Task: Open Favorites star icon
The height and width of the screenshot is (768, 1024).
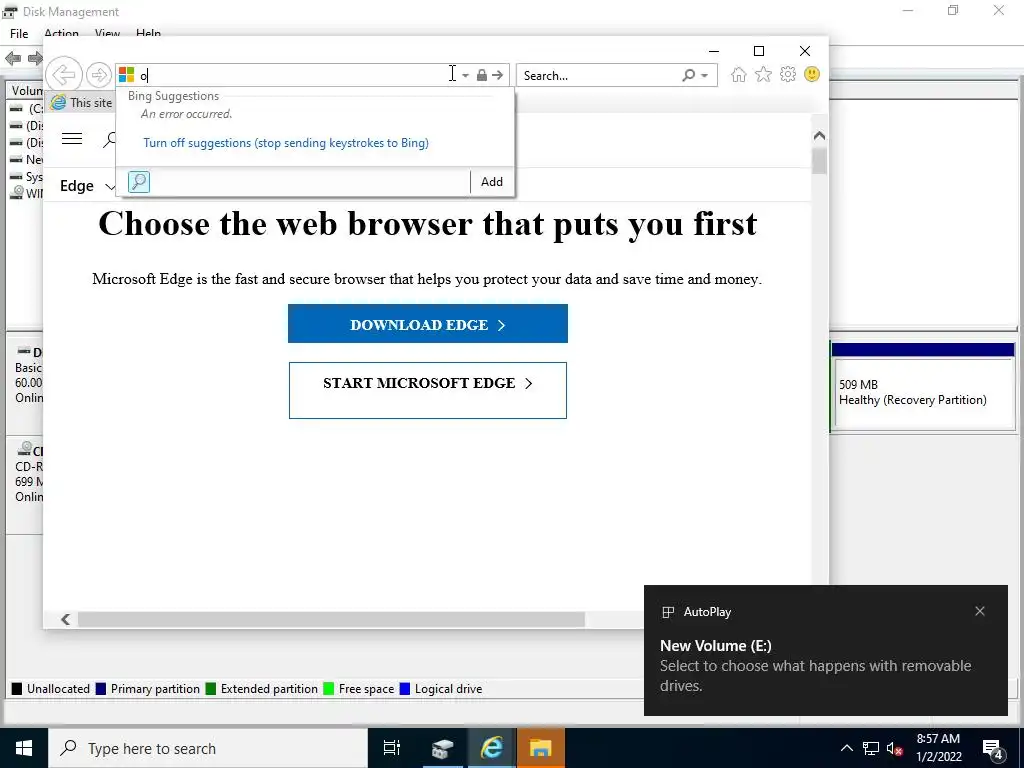Action: pyautogui.click(x=763, y=74)
